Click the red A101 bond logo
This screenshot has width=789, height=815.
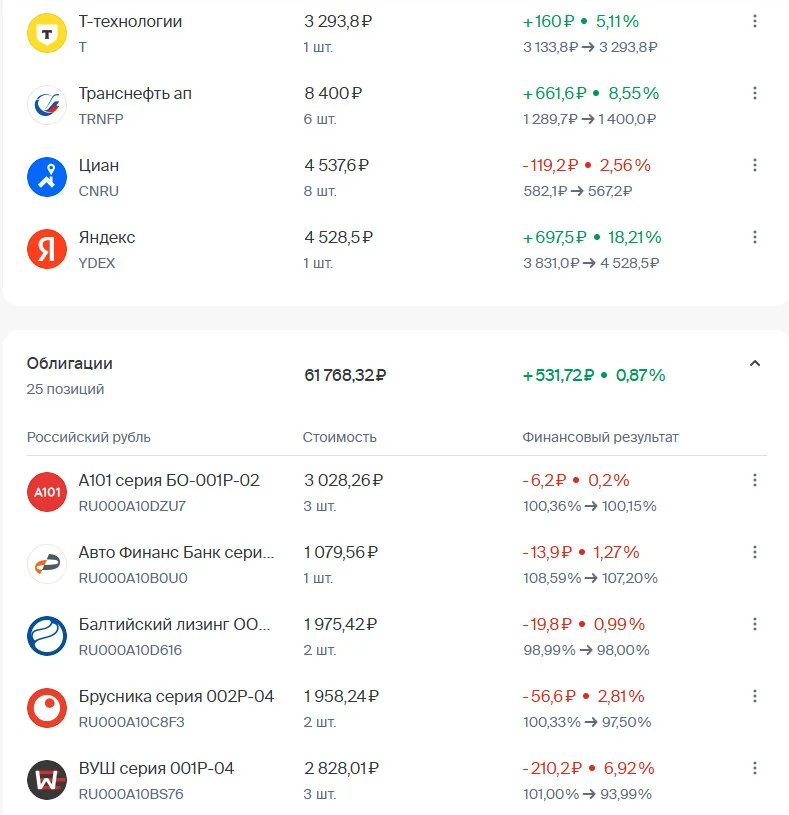tap(47, 492)
